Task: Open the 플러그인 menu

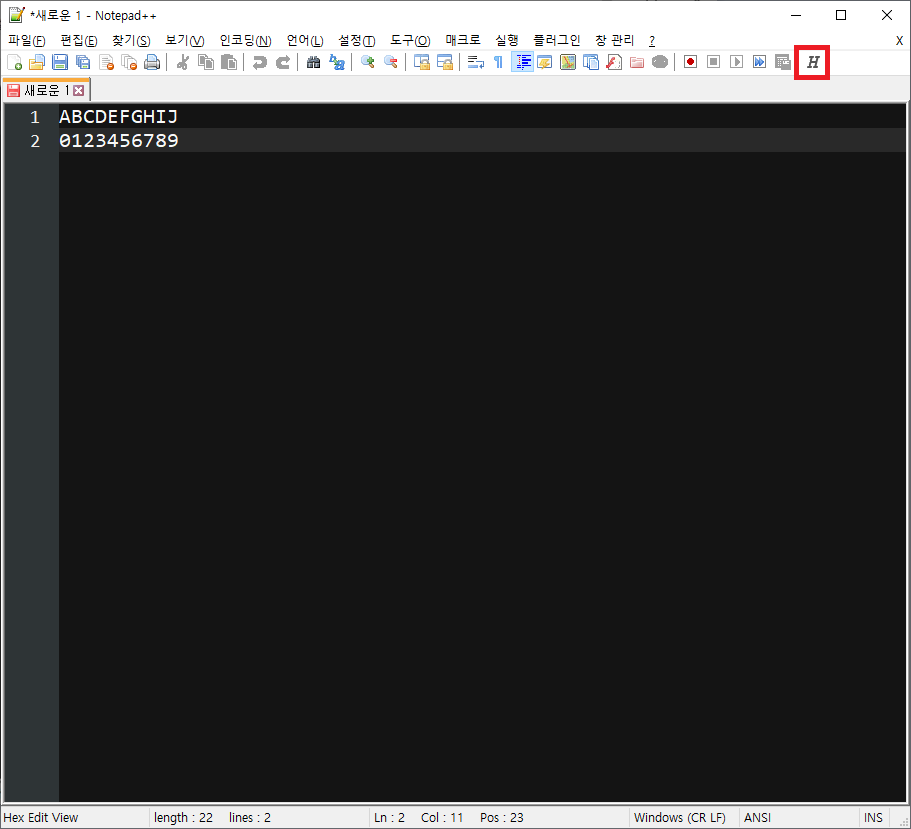Action: click(x=557, y=41)
